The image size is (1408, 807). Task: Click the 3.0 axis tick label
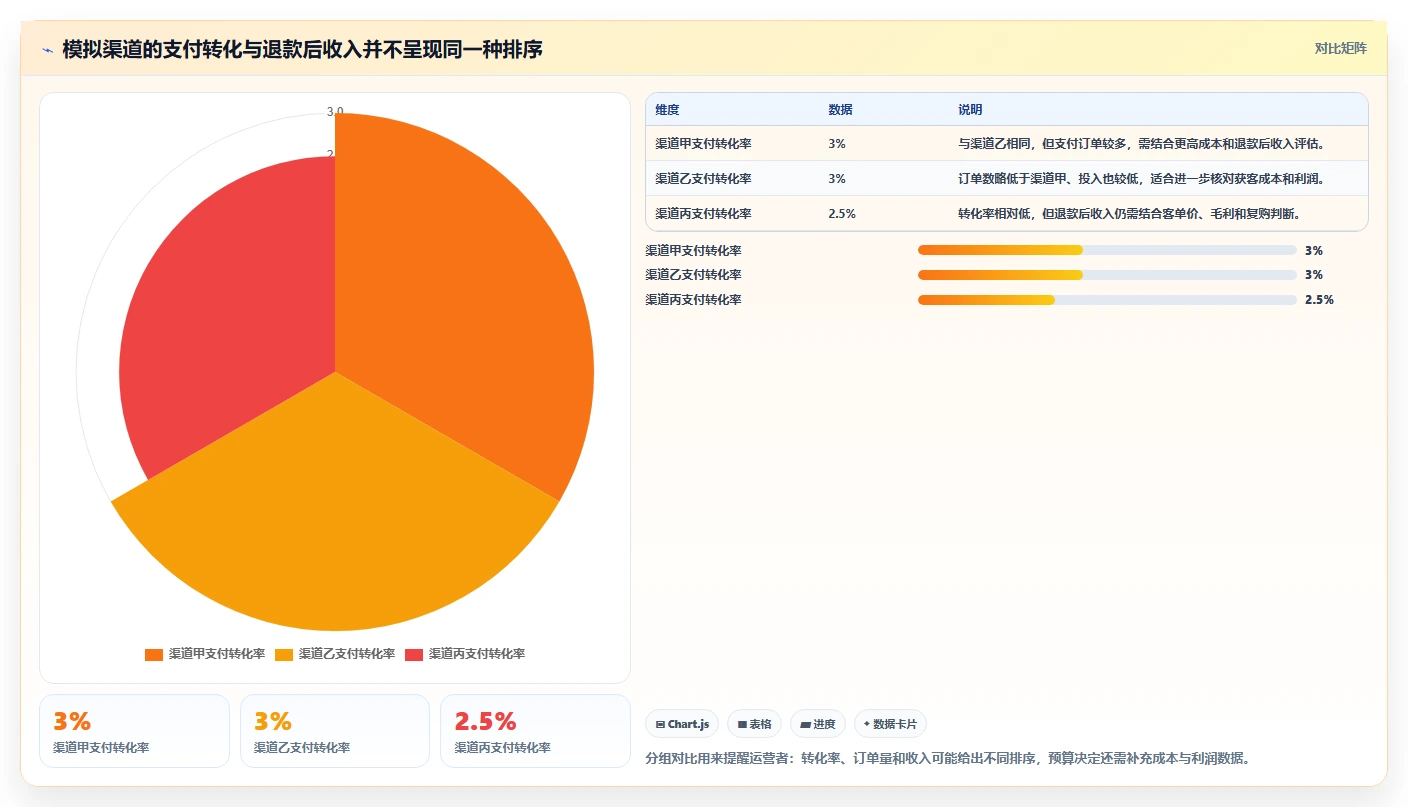(335, 112)
